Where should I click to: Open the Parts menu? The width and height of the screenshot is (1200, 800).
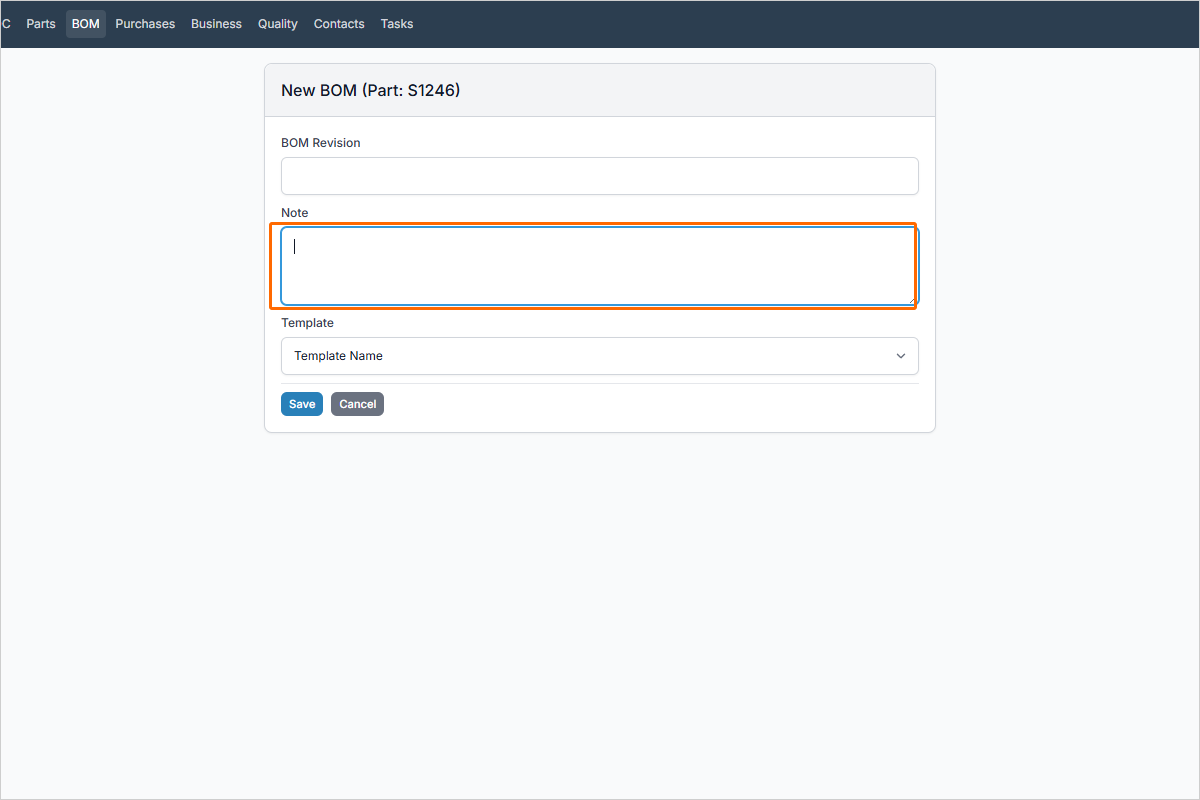pyautogui.click(x=41, y=24)
